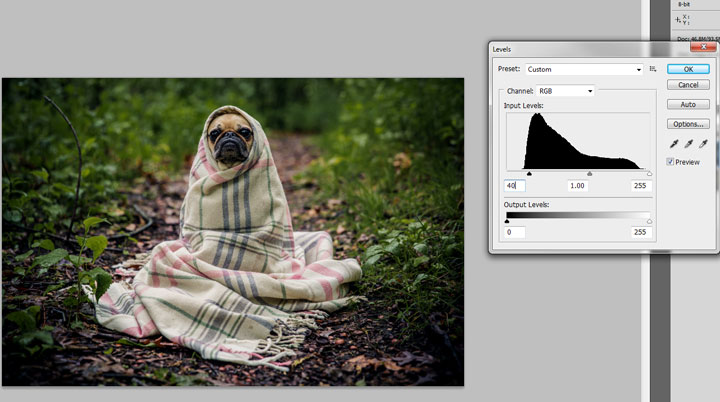The height and width of the screenshot is (402, 720).
Task: Click the Levels histogram graph
Action: coord(578,141)
